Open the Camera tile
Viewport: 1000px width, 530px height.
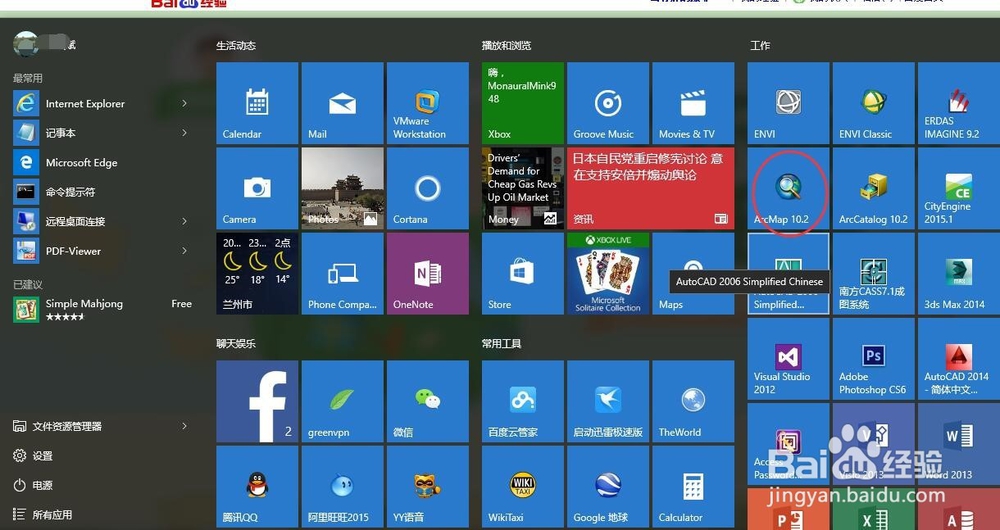tap(257, 188)
